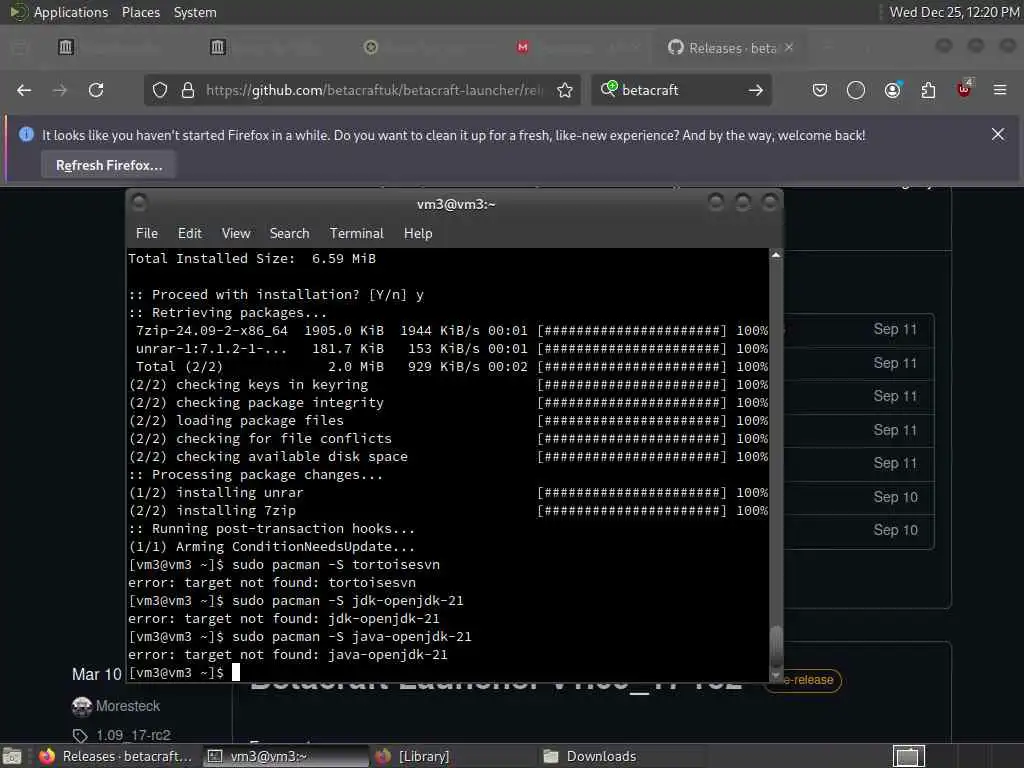
Task: Open the terminal Help menu
Action: pos(418,233)
